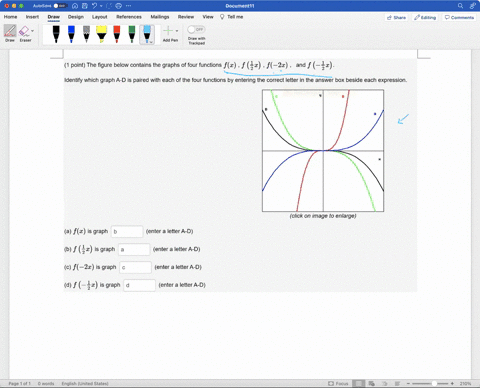The height and width of the screenshot is (388, 480).
Task: Open the View ribbon tab
Action: click(x=208, y=17)
